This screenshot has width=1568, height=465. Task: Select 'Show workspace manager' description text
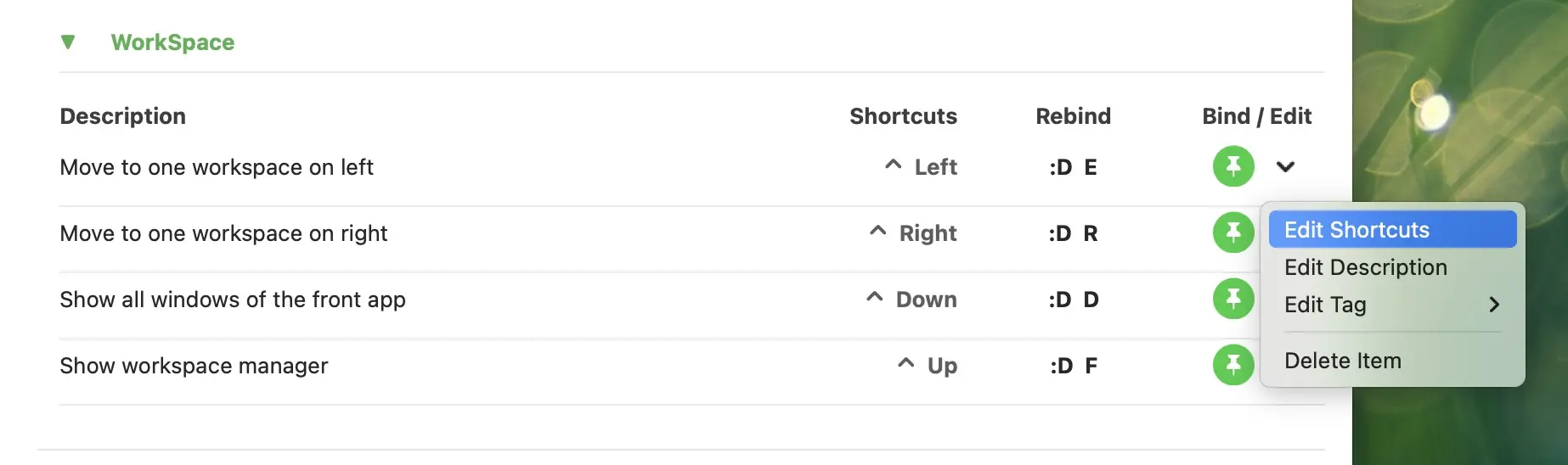[194, 366]
